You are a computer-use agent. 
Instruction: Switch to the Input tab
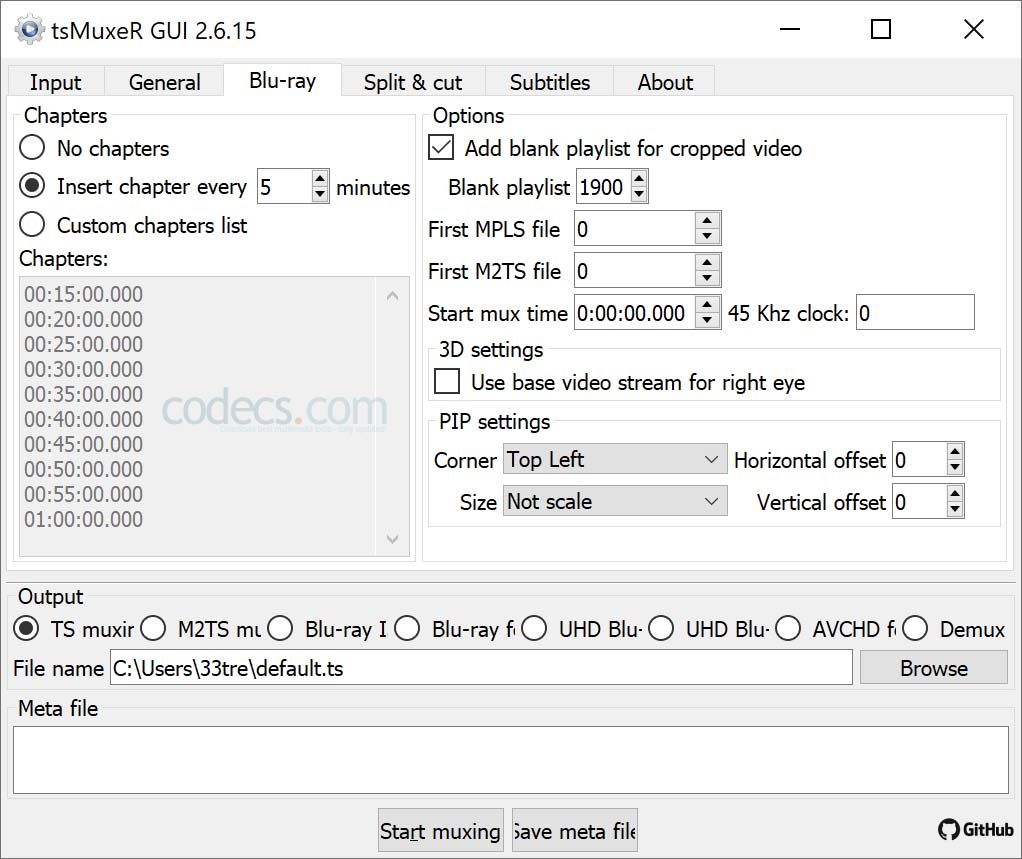pos(56,82)
